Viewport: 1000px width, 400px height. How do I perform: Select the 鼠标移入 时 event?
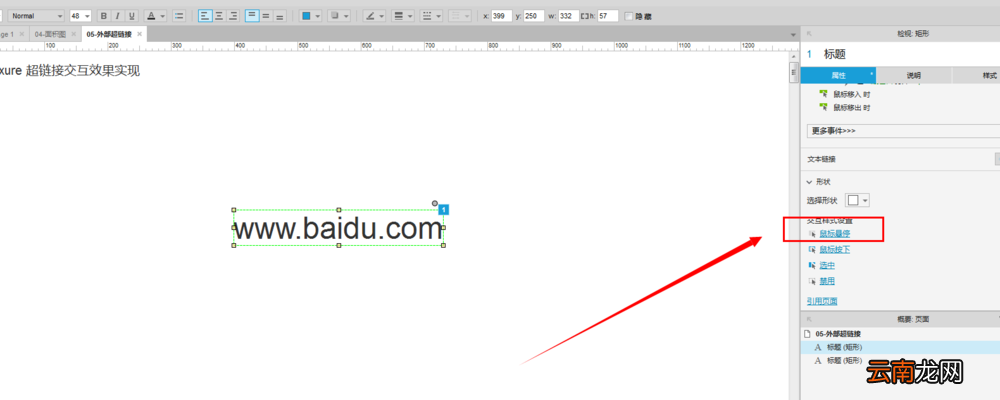point(852,94)
